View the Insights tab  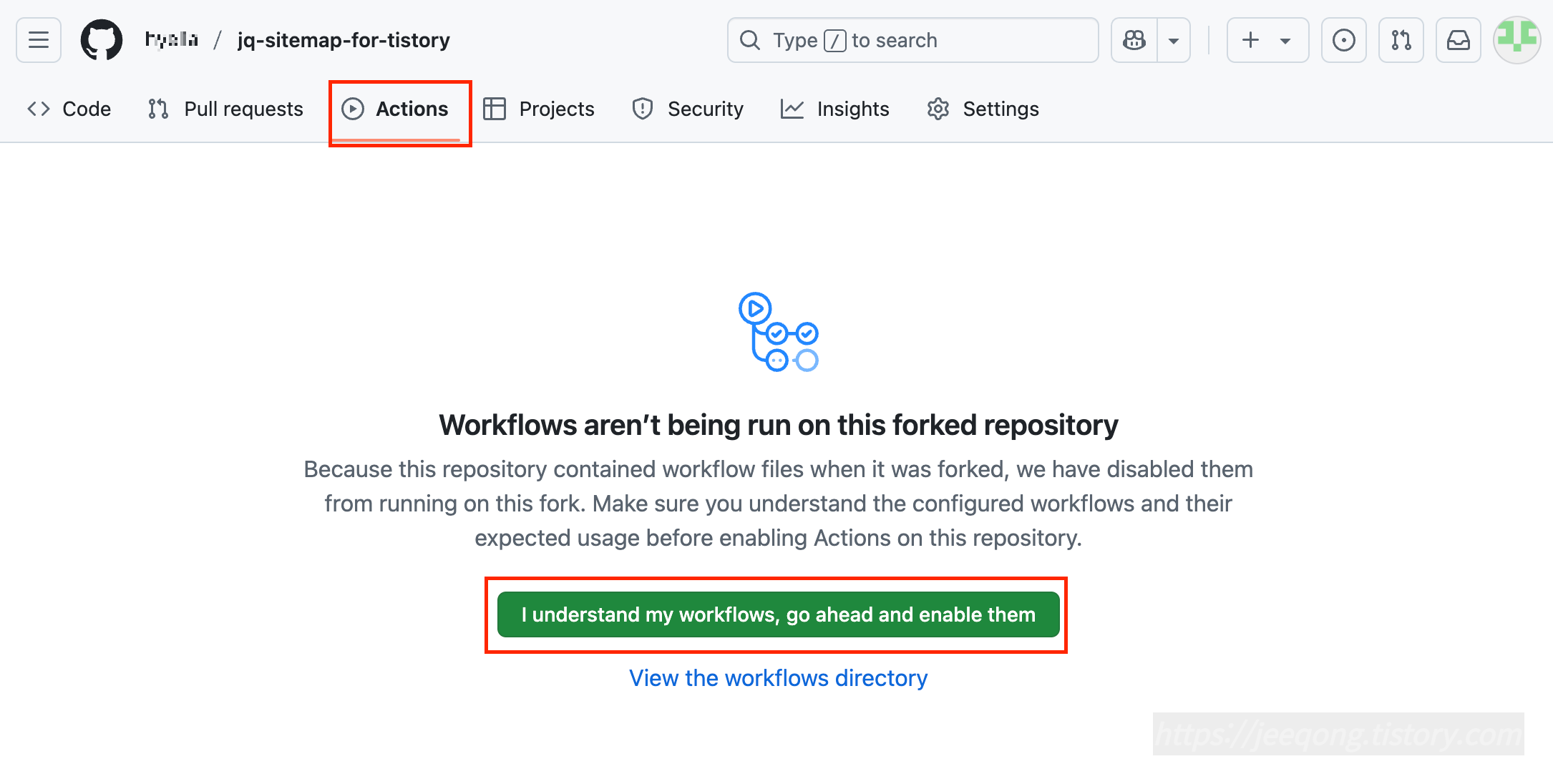(834, 109)
